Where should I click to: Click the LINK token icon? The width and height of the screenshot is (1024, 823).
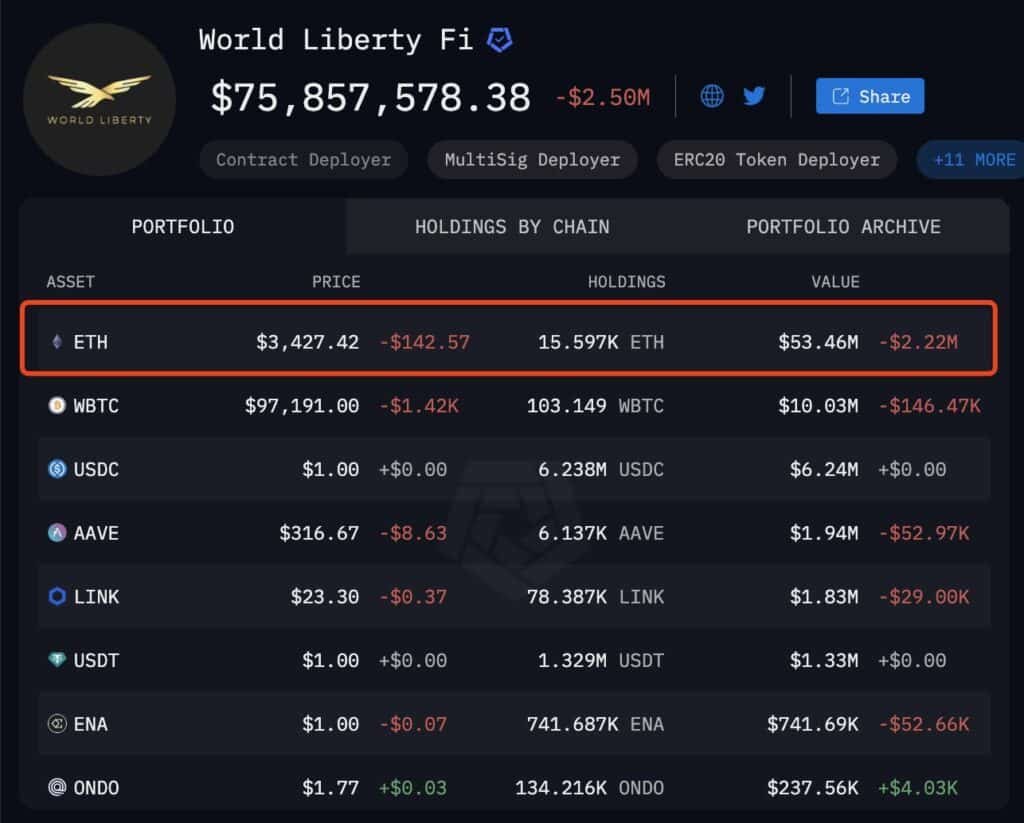click(x=57, y=597)
